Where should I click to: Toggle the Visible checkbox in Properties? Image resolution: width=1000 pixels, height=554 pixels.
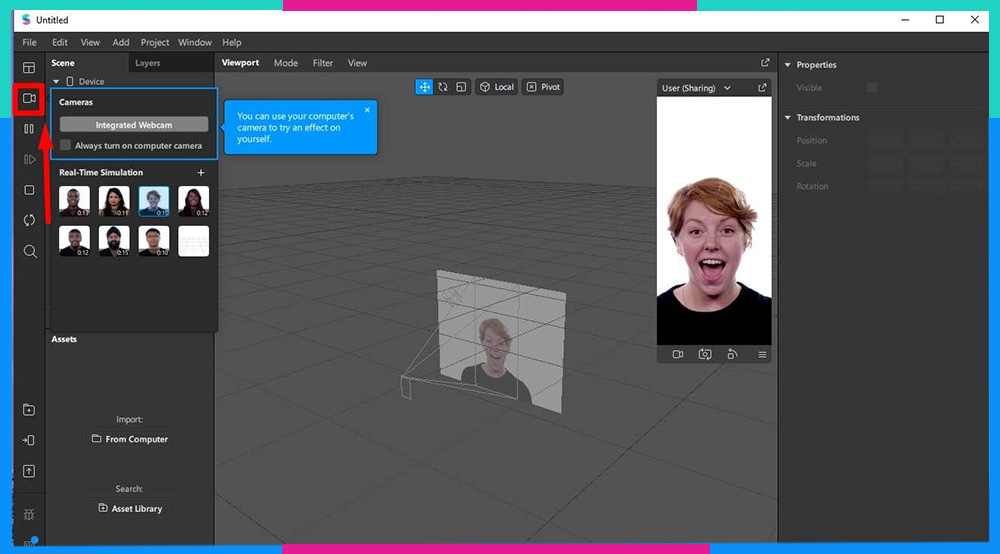[x=872, y=88]
